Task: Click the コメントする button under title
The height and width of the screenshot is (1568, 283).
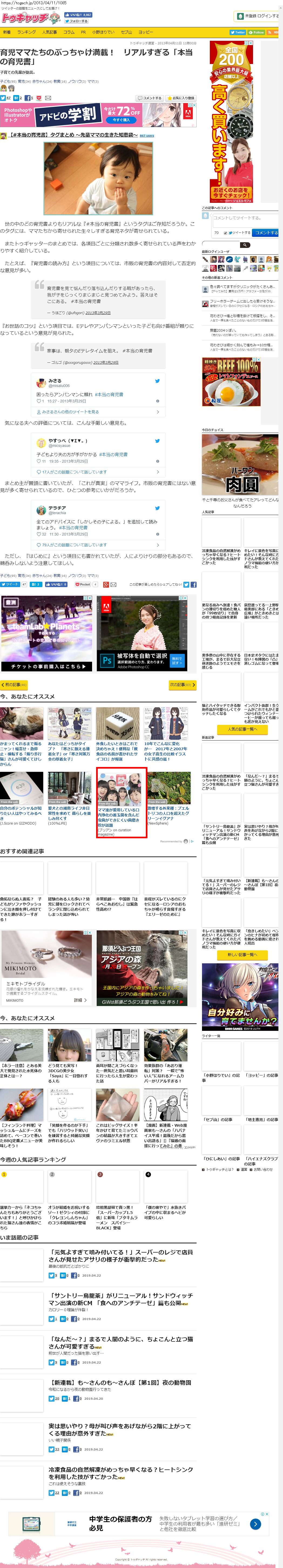Action: [150, 98]
